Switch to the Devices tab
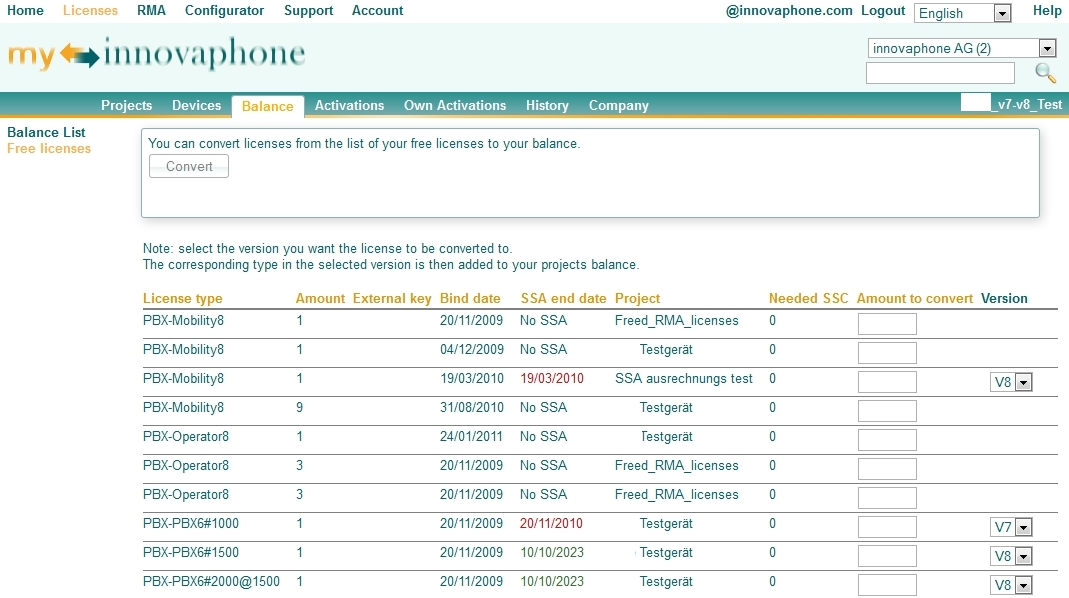 pos(196,105)
